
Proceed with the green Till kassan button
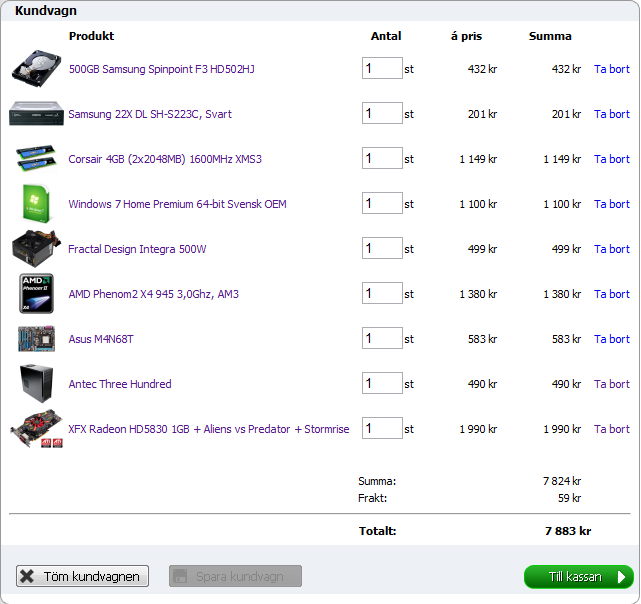(578, 577)
